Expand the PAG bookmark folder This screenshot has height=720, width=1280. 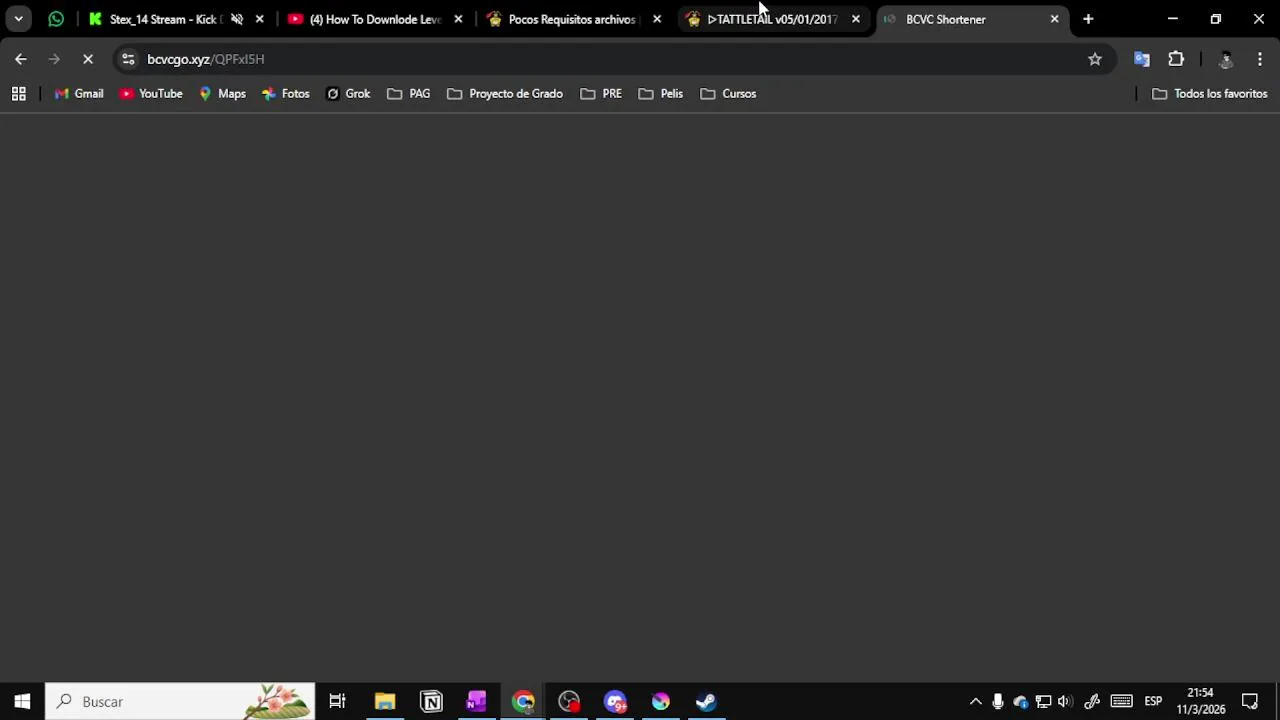409,93
